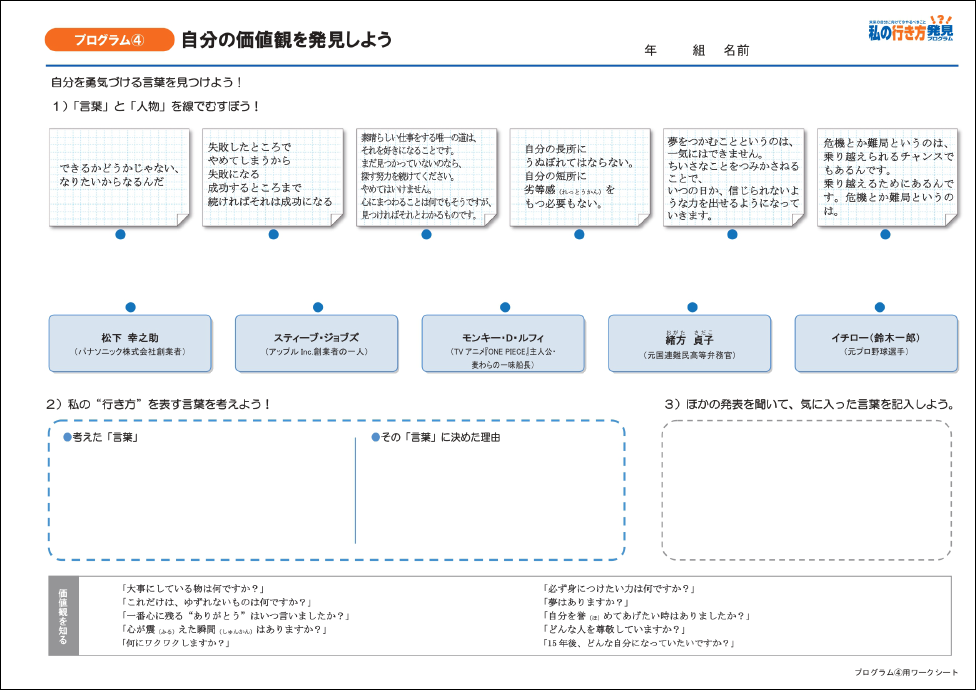Click the gray 価値観を知る side label

63,617
